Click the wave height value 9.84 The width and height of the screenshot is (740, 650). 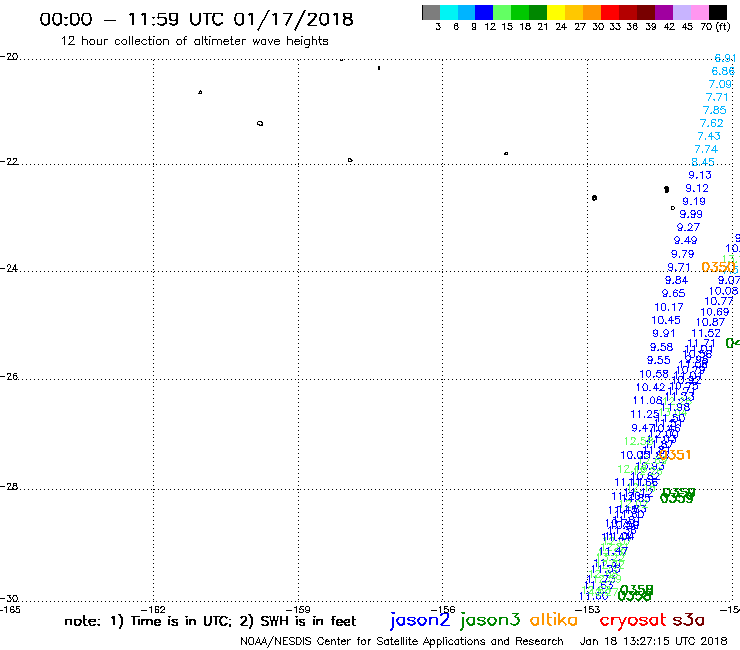click(676, 280)
